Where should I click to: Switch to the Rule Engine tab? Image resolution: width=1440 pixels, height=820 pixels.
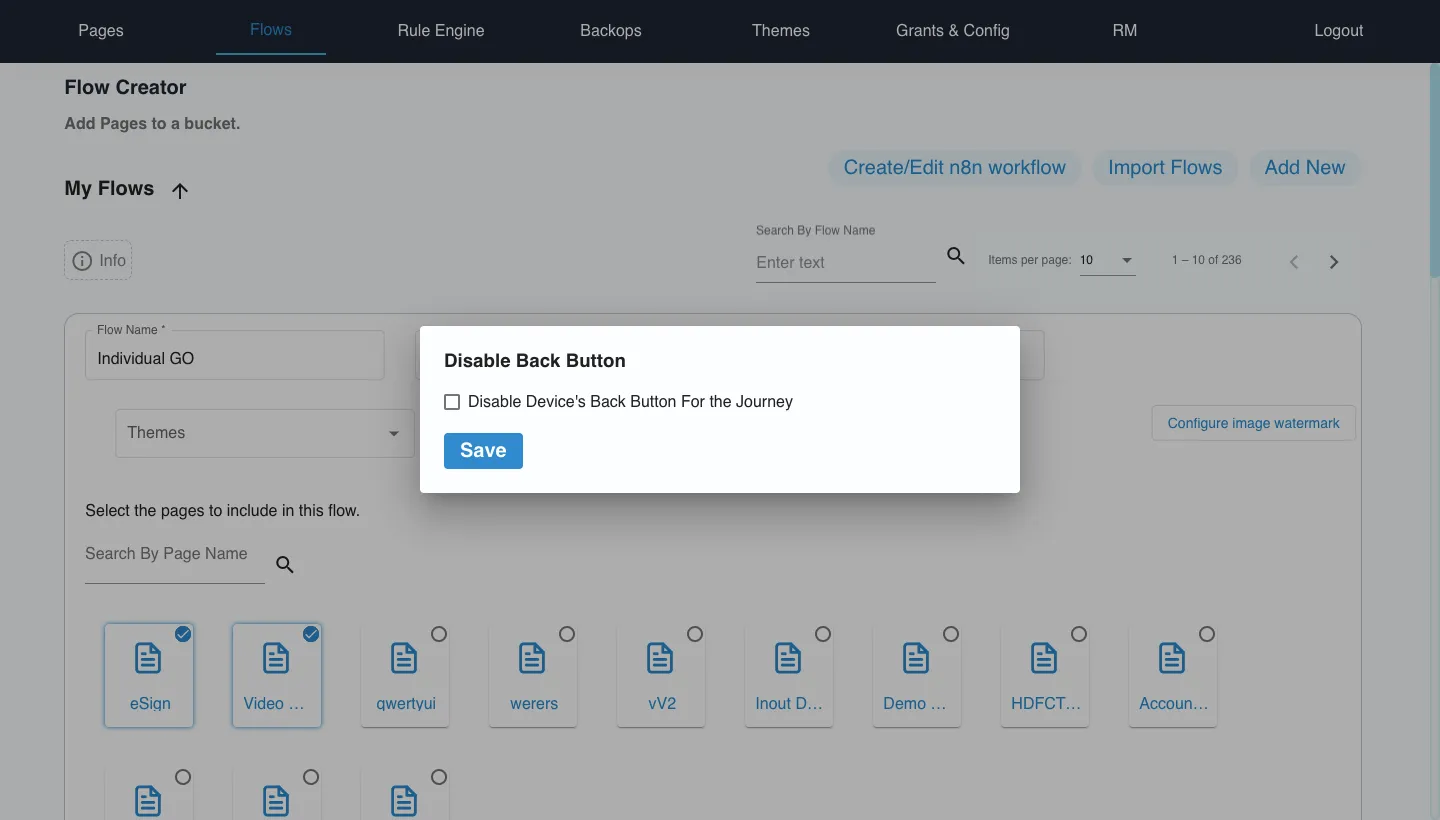click(x=441, y=30)
